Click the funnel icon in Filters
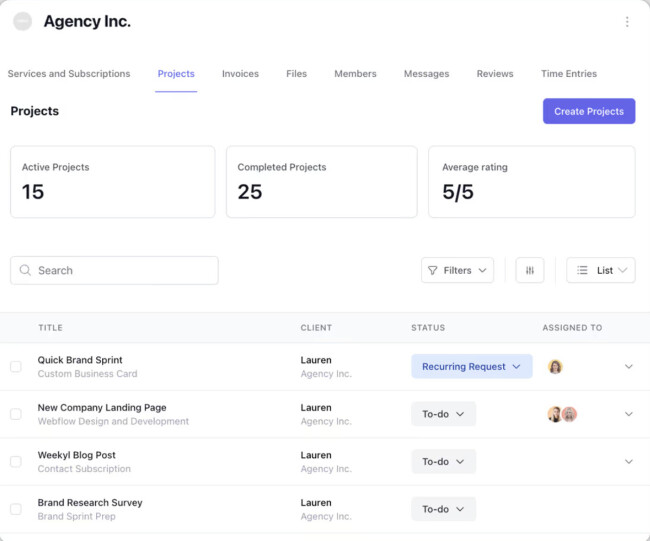 click(433, 270)
